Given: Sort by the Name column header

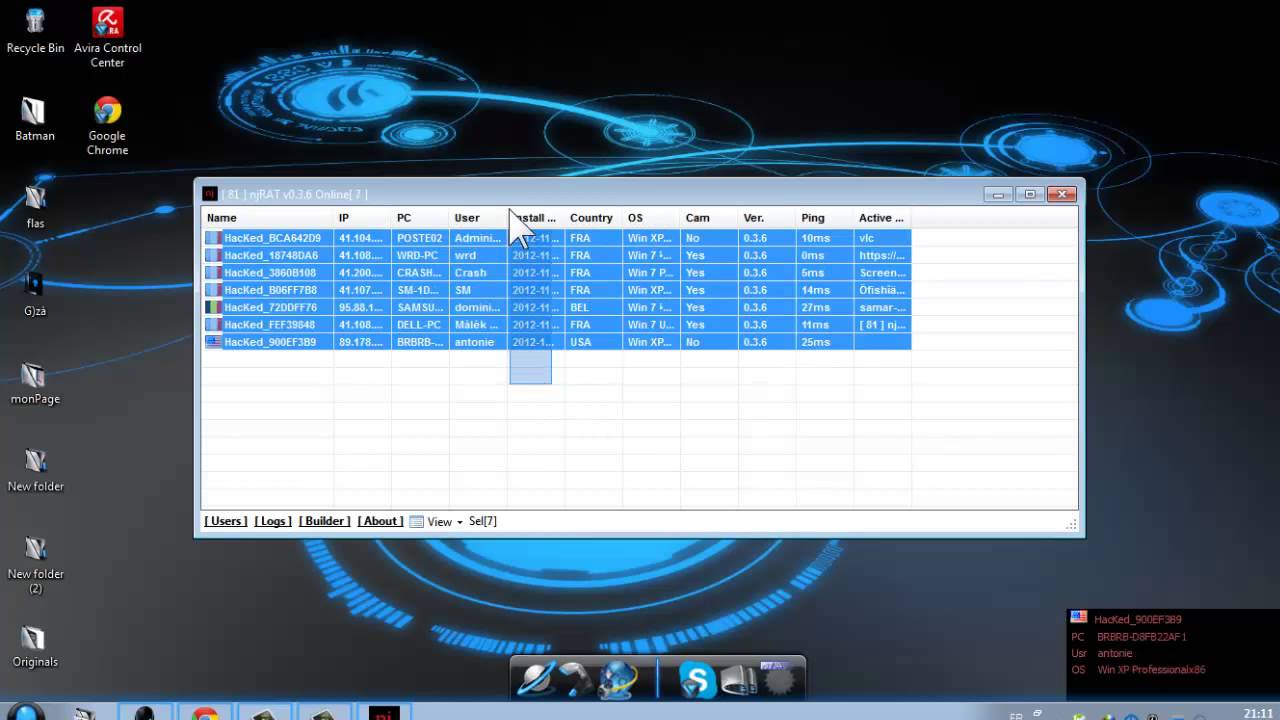Looking at the screenshot, I should point(268,218).
